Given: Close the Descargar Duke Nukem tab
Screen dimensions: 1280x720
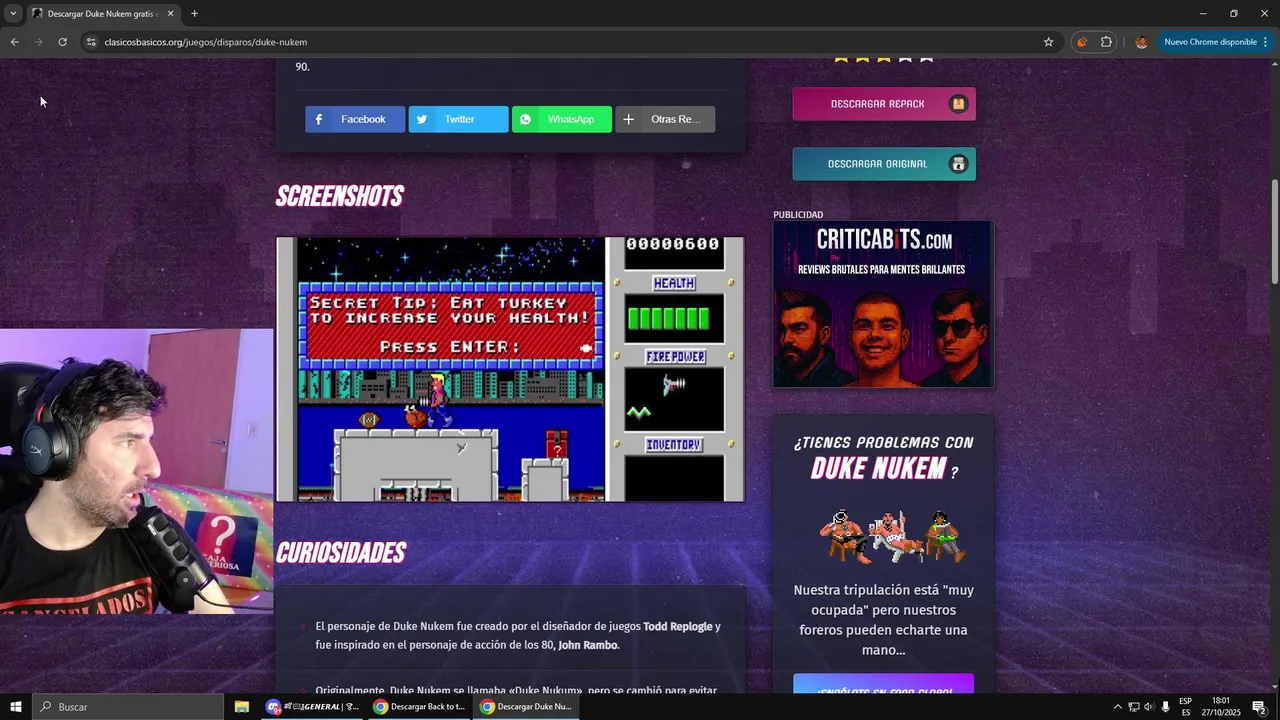Looking at the screenshot, I should (x=170, y=13).
